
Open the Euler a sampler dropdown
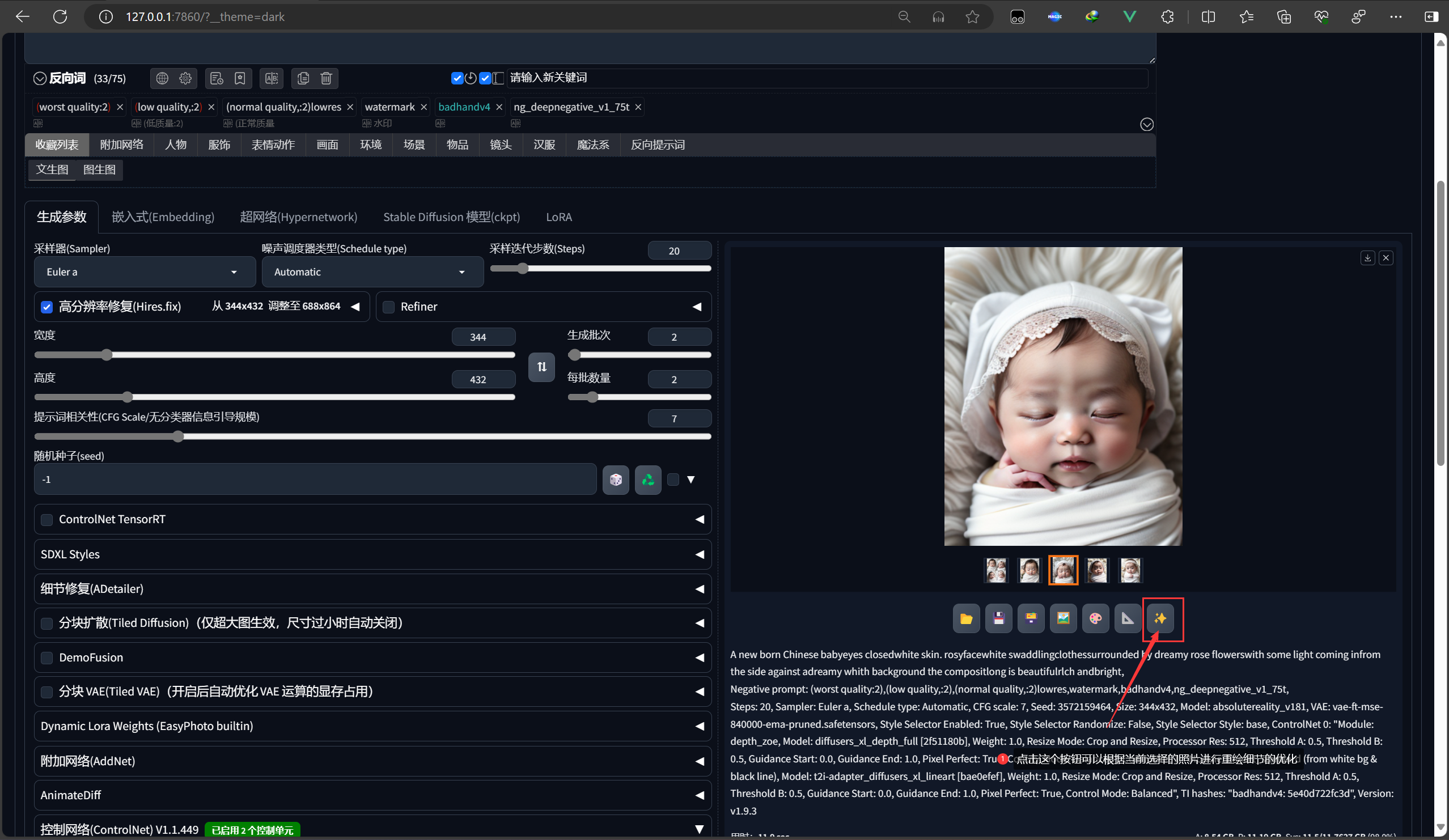coord(145,272)
